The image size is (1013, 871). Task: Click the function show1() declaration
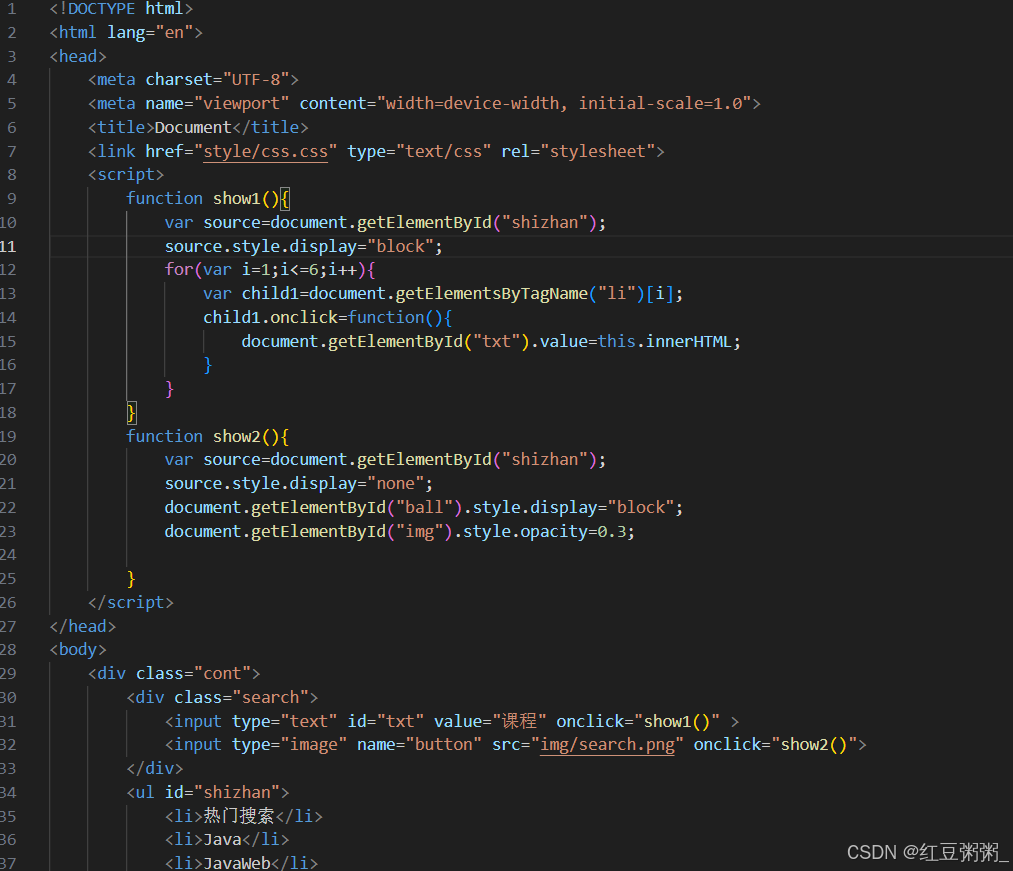(x=208, y=198)
